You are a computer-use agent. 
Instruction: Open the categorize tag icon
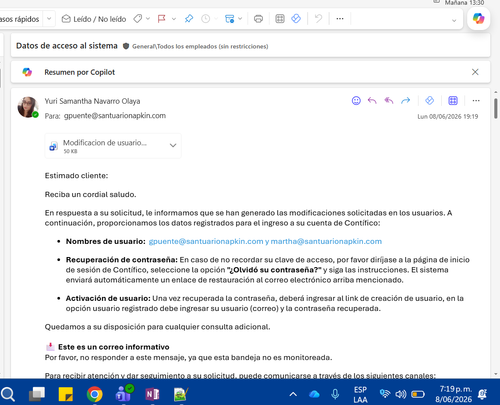[138, 19]
